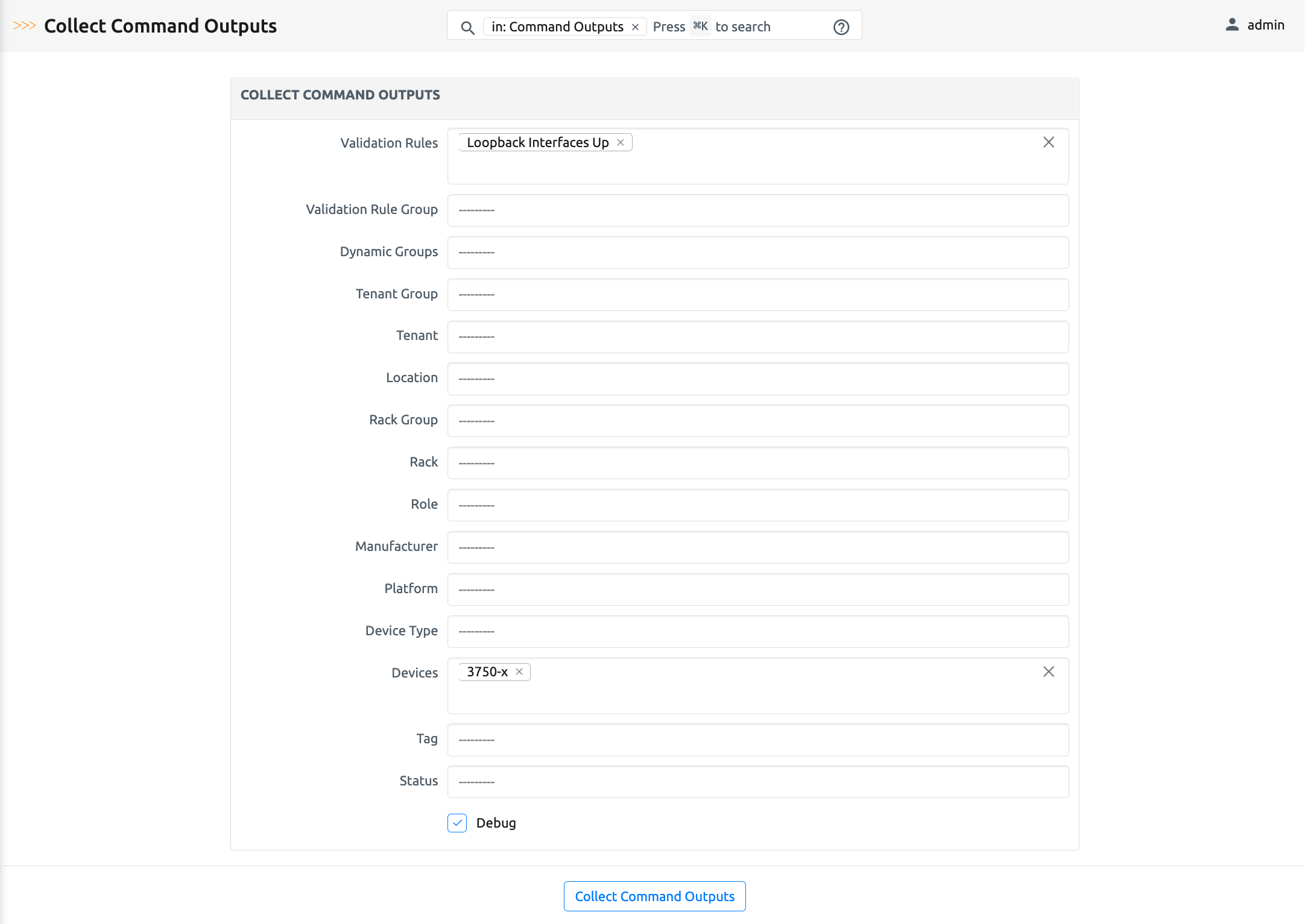Click the Collect Command Outputs submit button
The width and height of the screenshot is (1305, 924).
[x=654, y=896]
